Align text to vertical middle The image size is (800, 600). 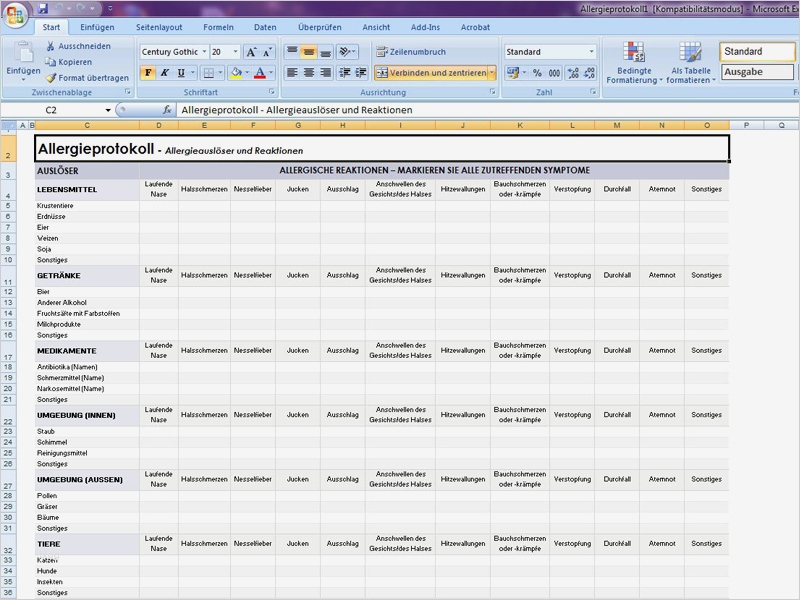(x=309, y=52)
